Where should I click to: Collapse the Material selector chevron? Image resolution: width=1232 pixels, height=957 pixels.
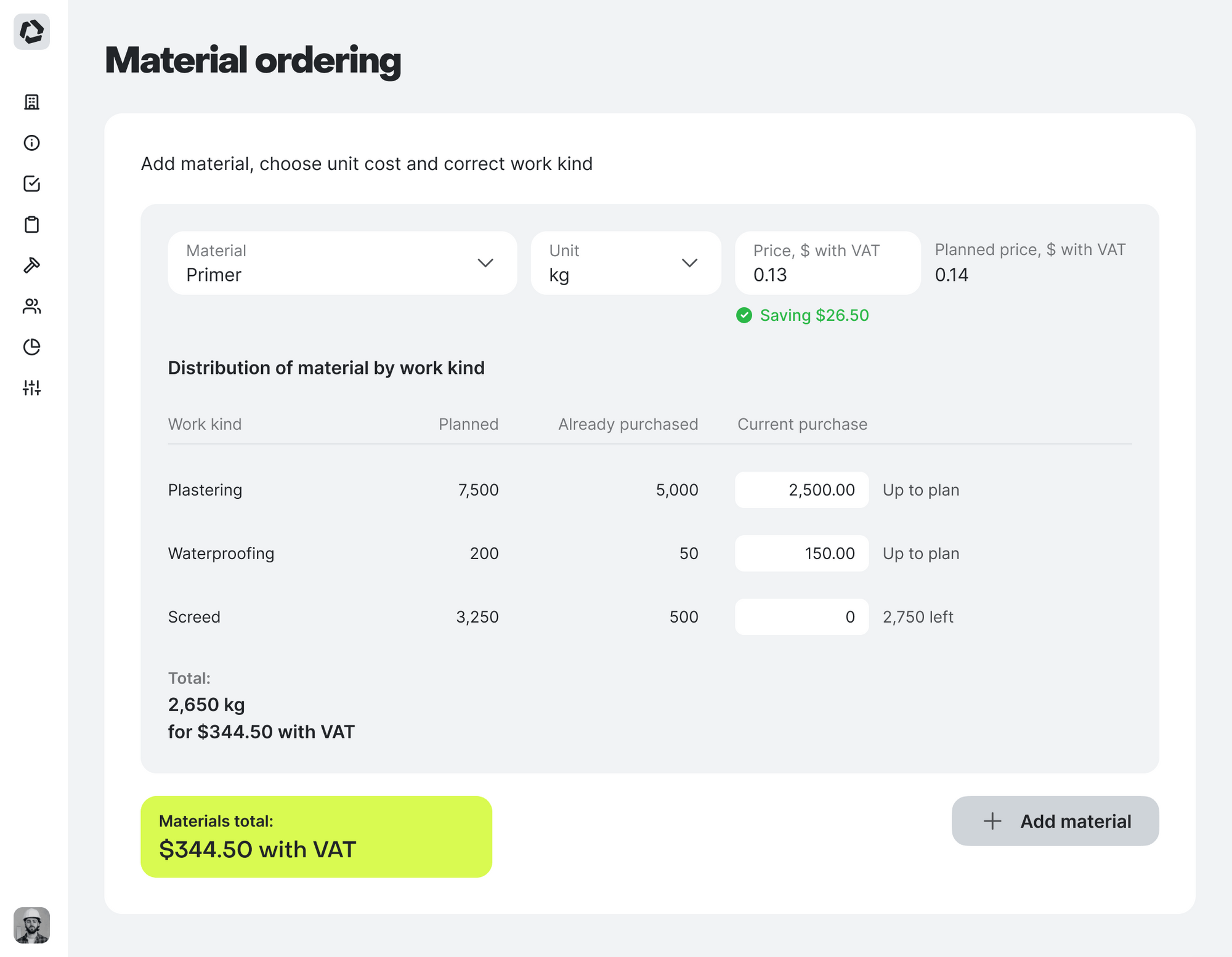pos(486,263)
